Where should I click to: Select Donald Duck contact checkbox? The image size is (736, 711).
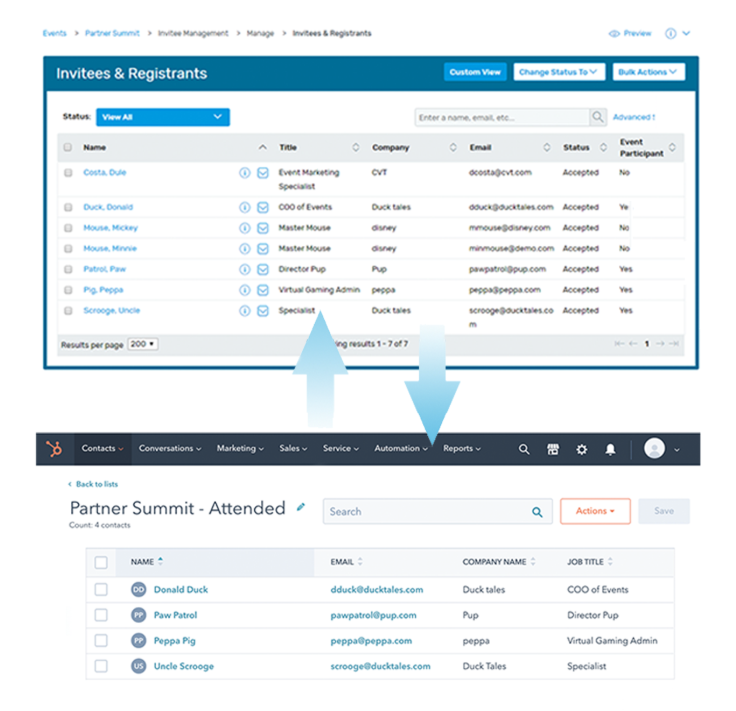point(101,589)
